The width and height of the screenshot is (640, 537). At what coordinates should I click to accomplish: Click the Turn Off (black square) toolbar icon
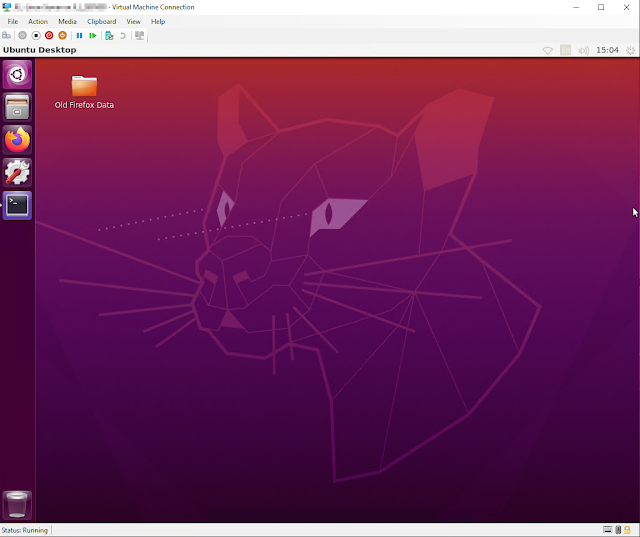(x=36, y=36)
